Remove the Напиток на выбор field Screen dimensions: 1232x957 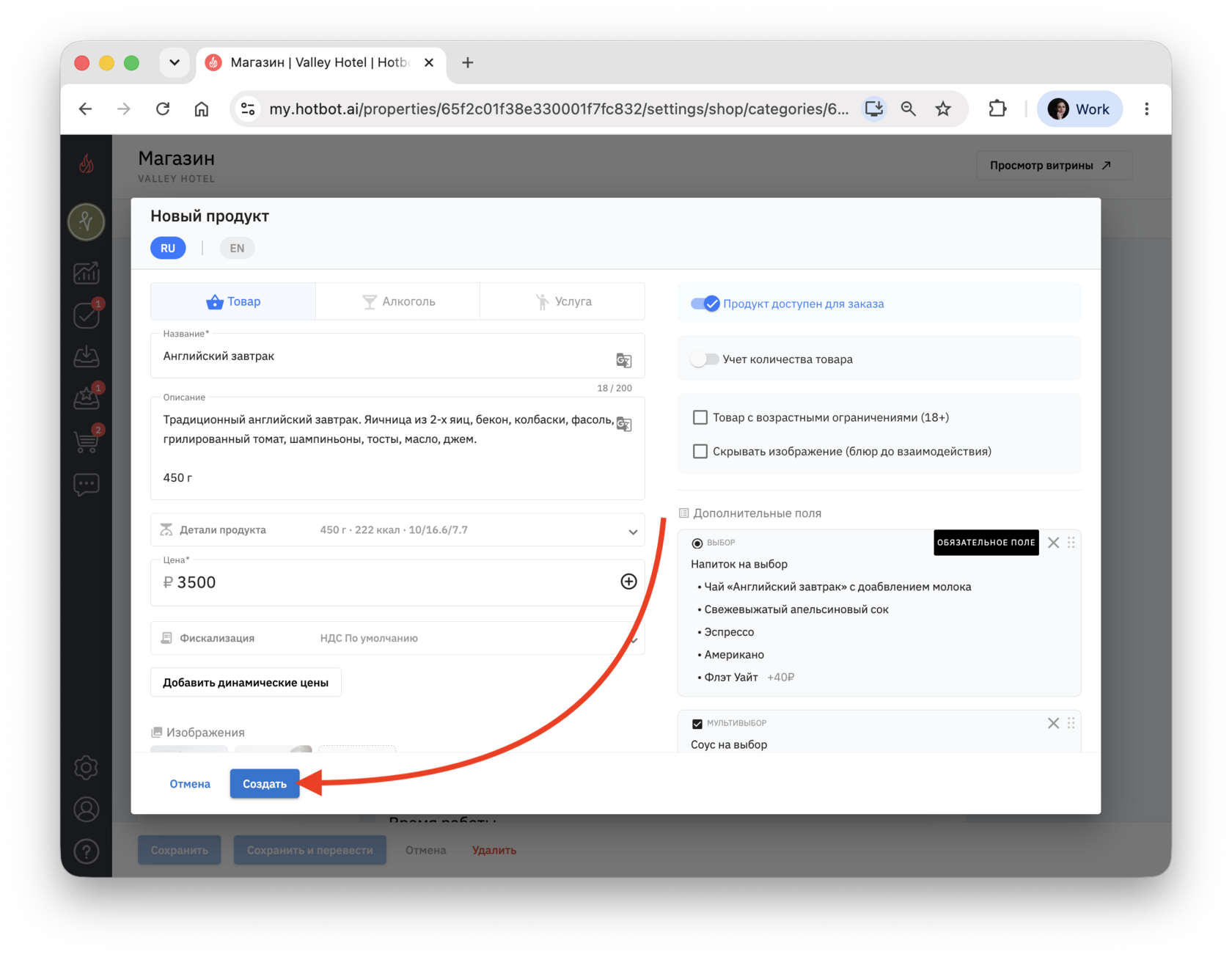(x=1053, y=543)
